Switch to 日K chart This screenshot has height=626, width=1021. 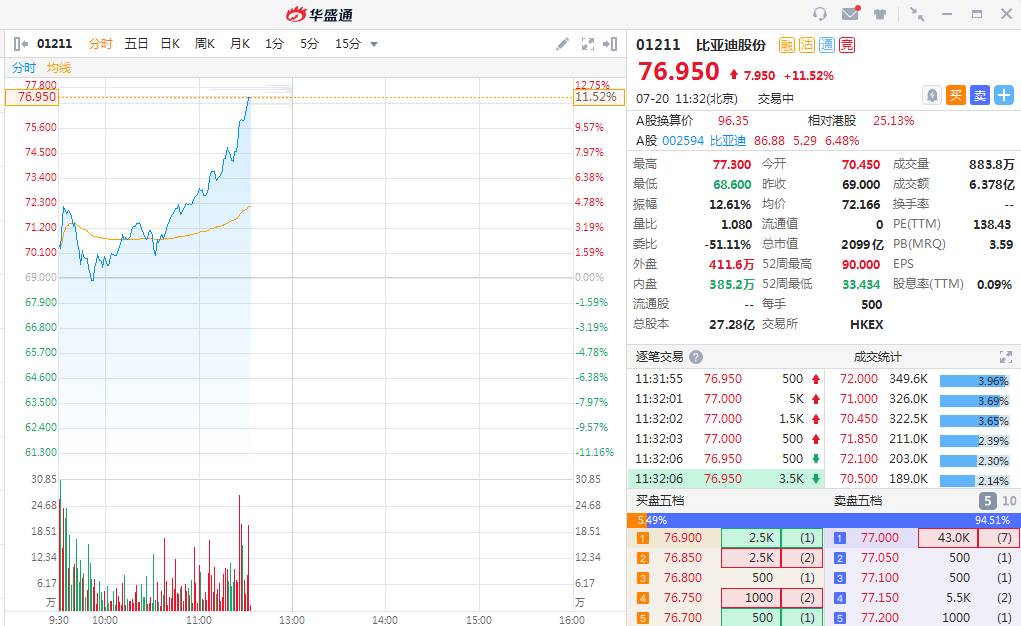tap(170, 44)
